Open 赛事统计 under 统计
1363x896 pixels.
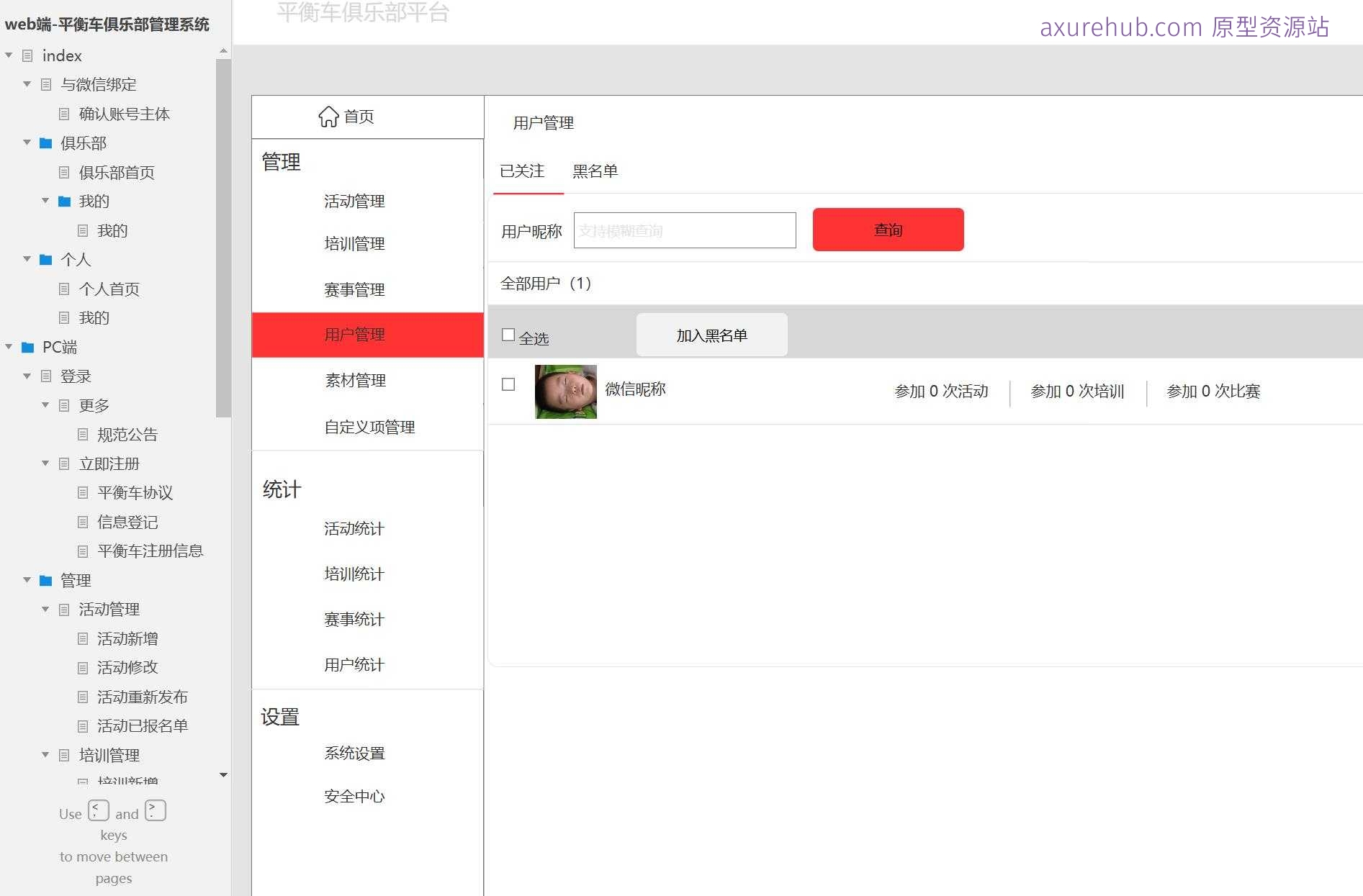[x=354, y=620]
